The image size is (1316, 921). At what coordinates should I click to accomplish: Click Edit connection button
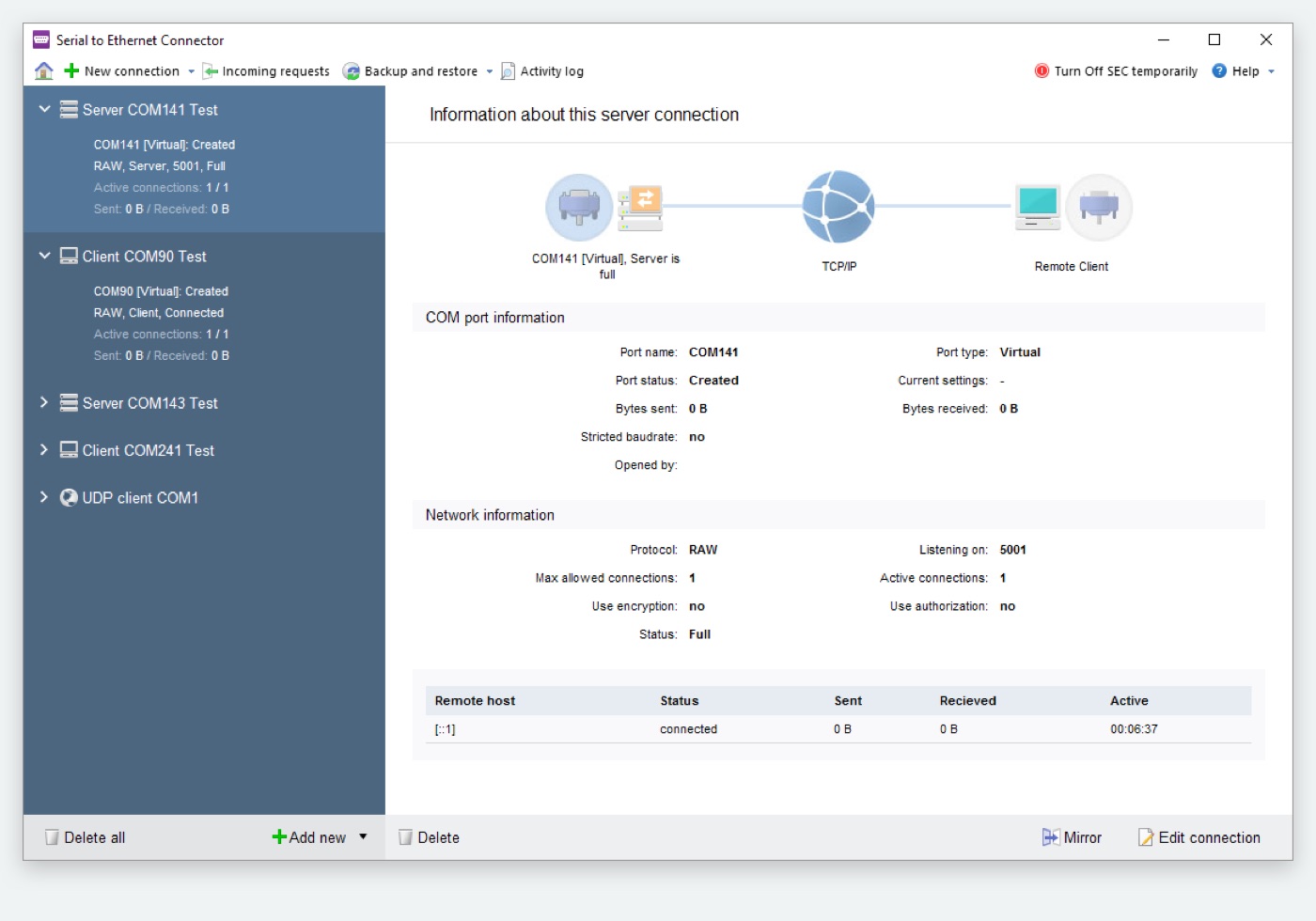point(1198,837)
